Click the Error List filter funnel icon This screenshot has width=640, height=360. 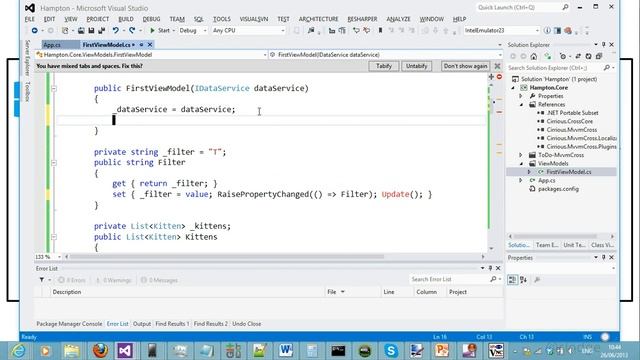coord(42,280)
